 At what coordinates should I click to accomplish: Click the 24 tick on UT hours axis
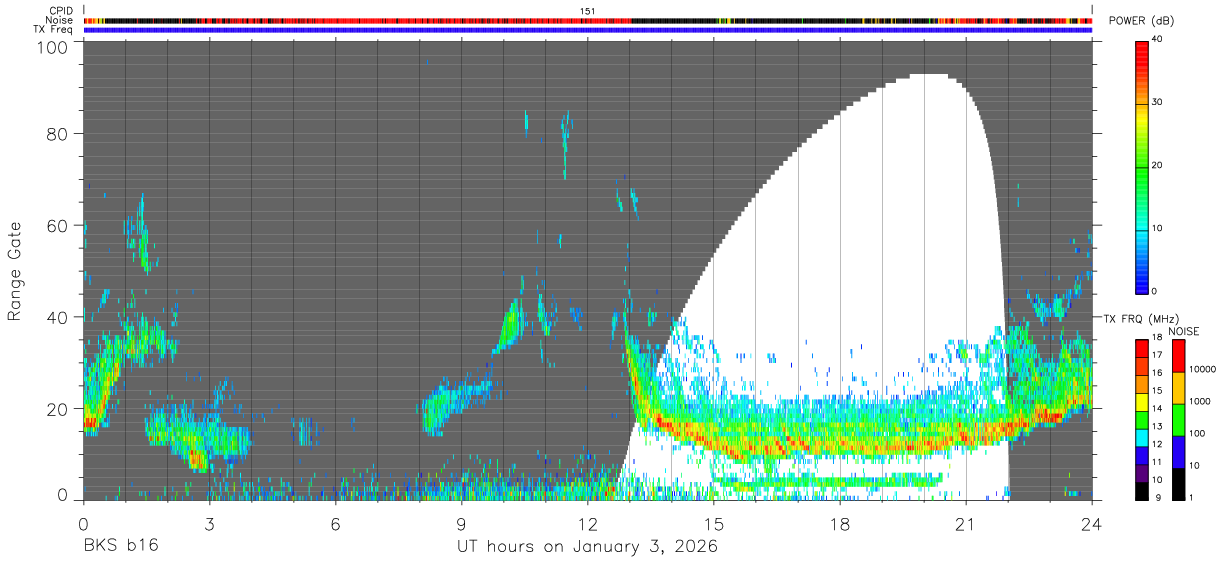(x=1092, y=523)
